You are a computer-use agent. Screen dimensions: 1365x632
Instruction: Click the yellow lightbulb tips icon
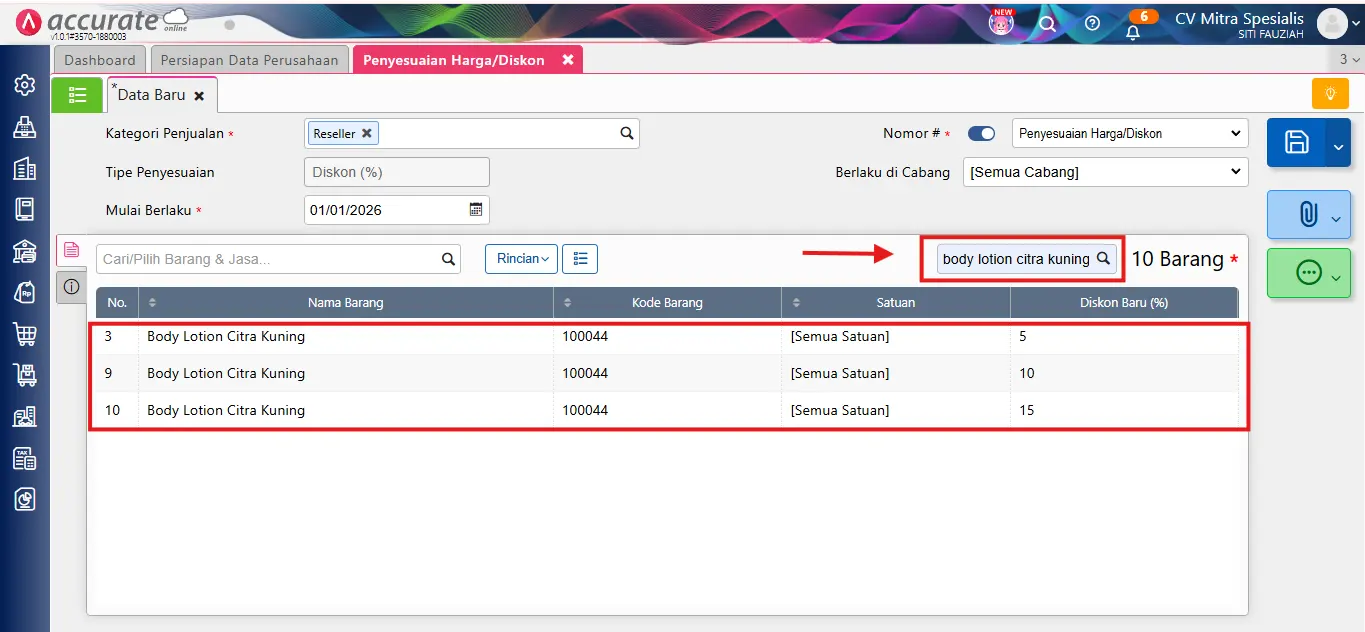[x=1330, y=93]
